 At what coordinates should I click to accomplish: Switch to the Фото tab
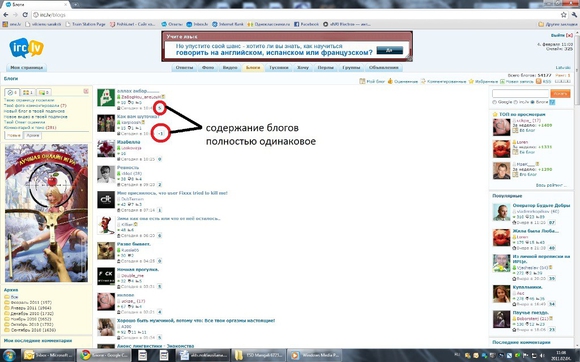[x=208, y=68]
